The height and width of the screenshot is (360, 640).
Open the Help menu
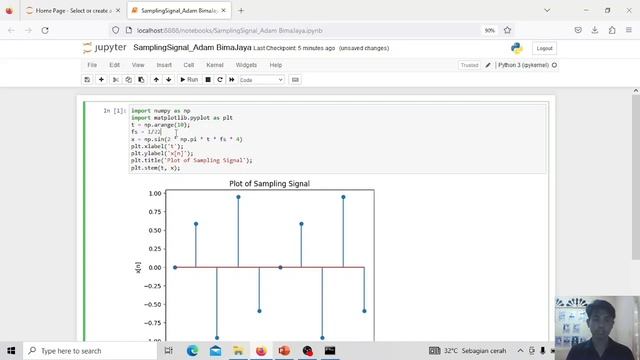[276, 65]
